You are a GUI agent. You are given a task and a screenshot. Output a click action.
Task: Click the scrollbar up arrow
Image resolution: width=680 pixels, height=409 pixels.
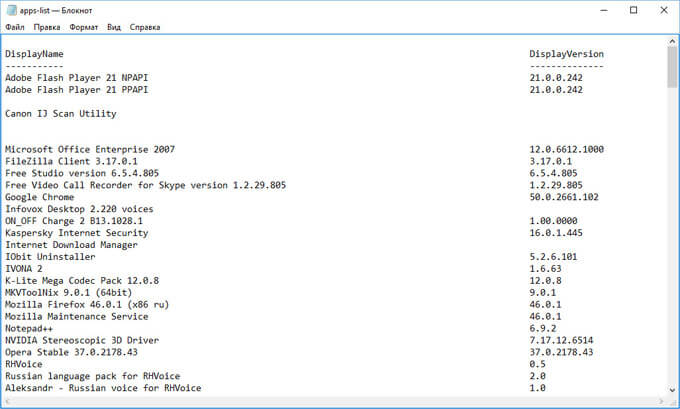[672, 42]
